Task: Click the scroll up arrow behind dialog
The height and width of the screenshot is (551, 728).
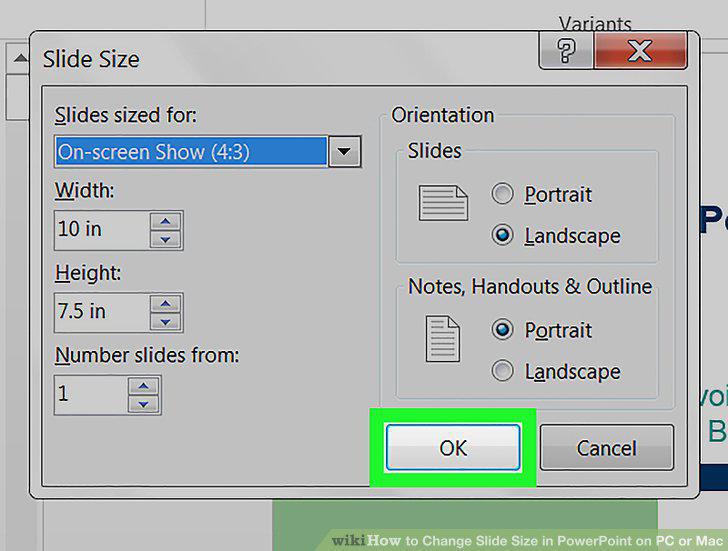Action: pos(20,58)
